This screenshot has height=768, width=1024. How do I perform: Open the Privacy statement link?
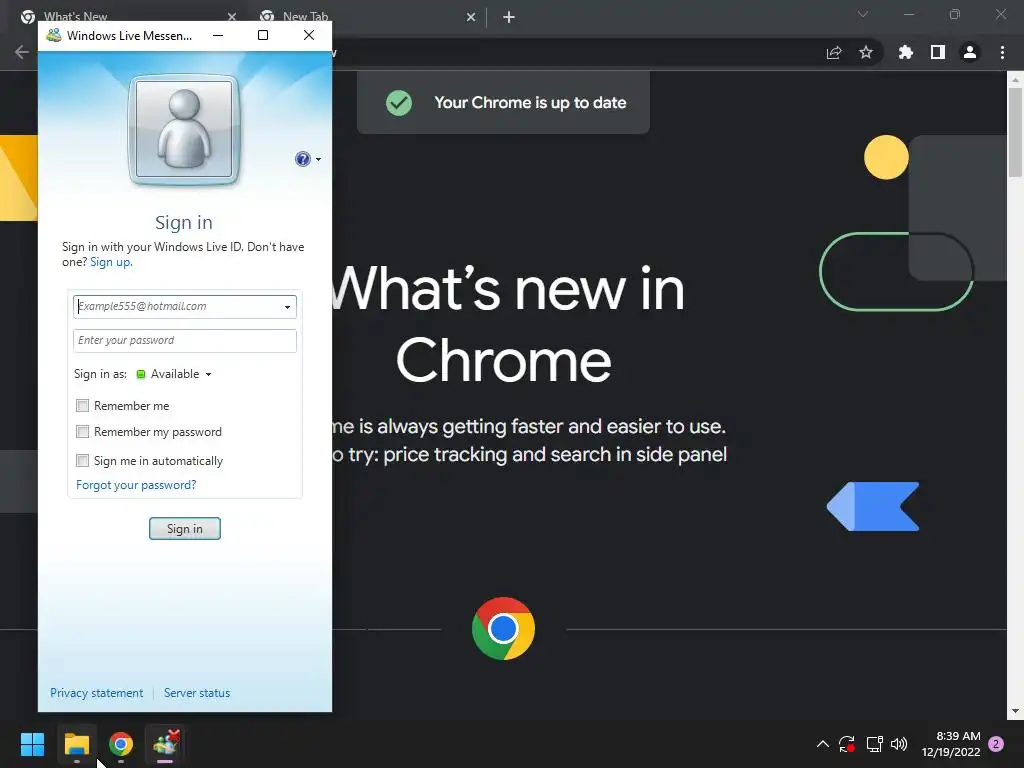coord(96,693)
